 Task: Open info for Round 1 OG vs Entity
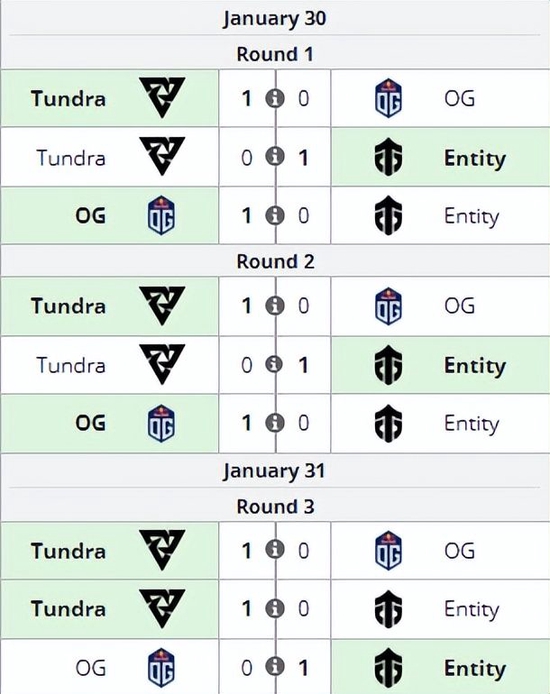[x=275, y=216]
